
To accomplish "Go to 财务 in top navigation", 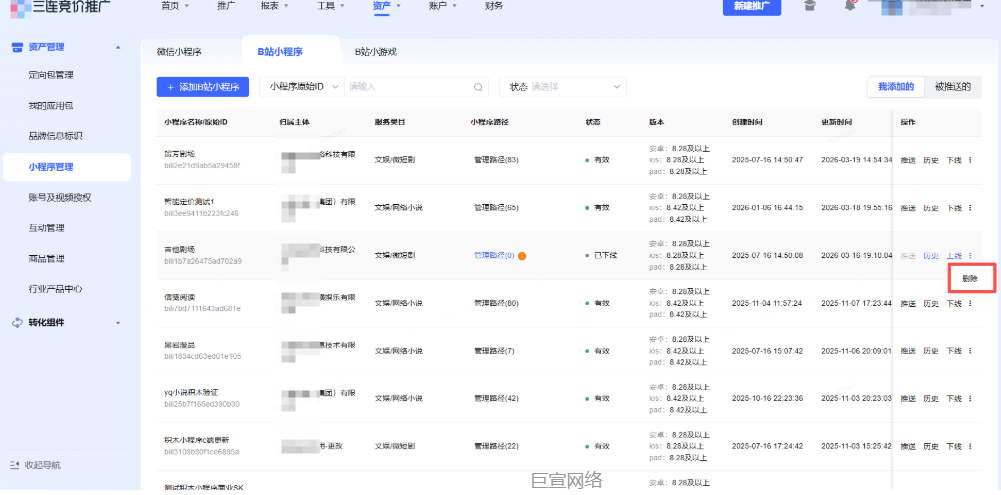I will pos(494,6).
